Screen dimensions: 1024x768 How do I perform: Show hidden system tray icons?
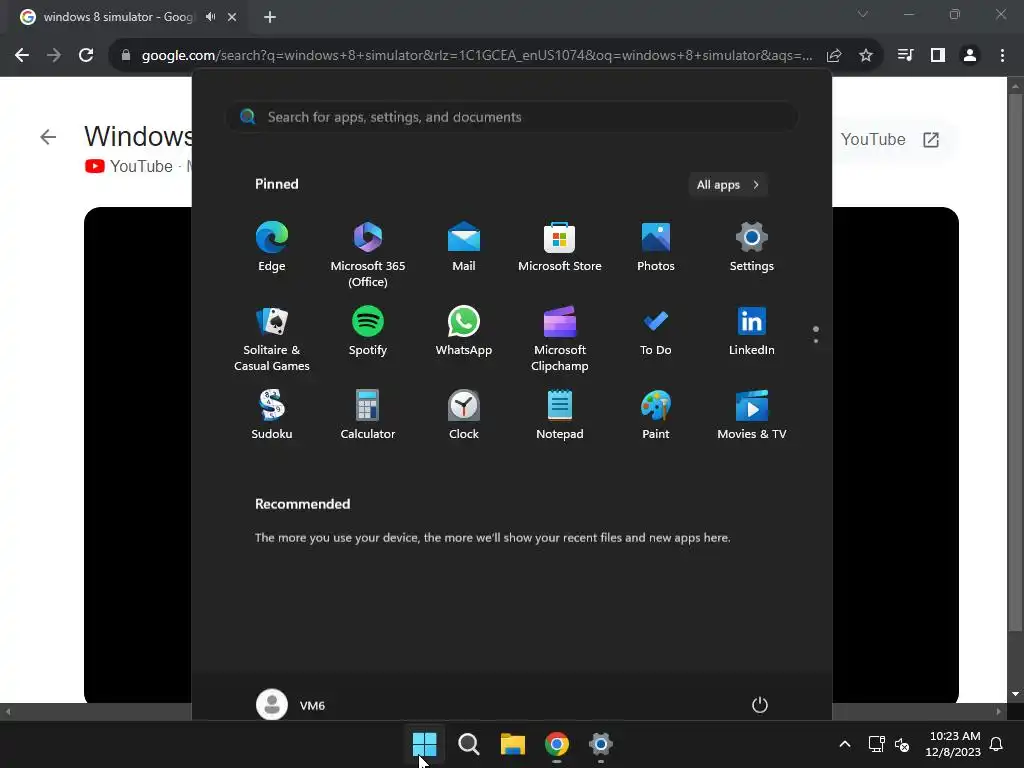(844, 744)
